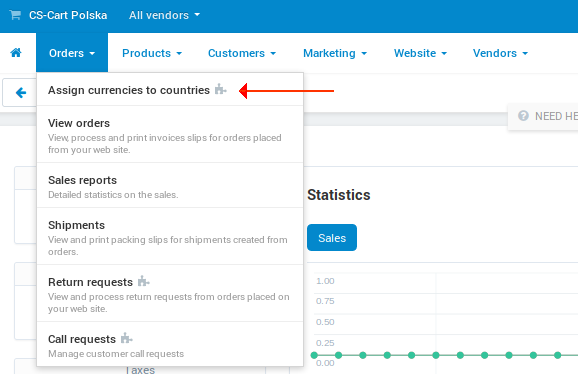Click the 0.50 axis label on the chart
This screenshot has width=578, height=374.
325,322
